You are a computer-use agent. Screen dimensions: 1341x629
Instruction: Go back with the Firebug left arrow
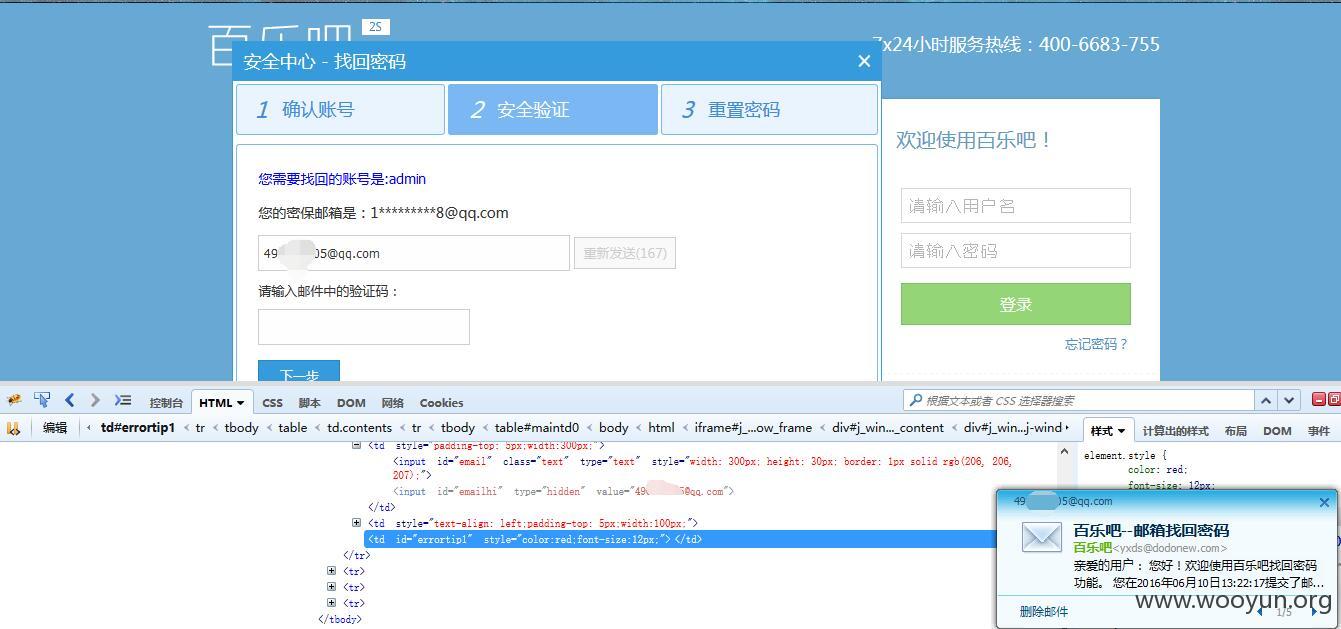(x=69, y=400)
